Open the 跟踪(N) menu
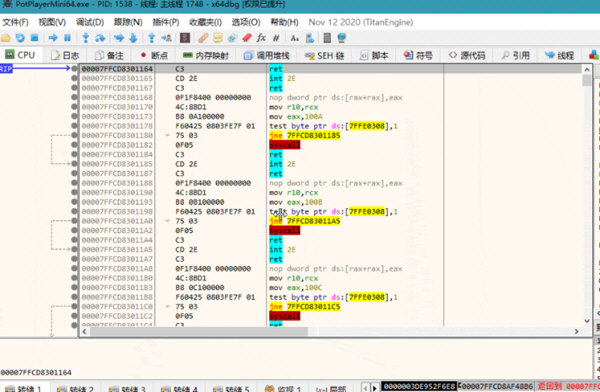Viewport: 600px width, 392px height. pos(128,22)
